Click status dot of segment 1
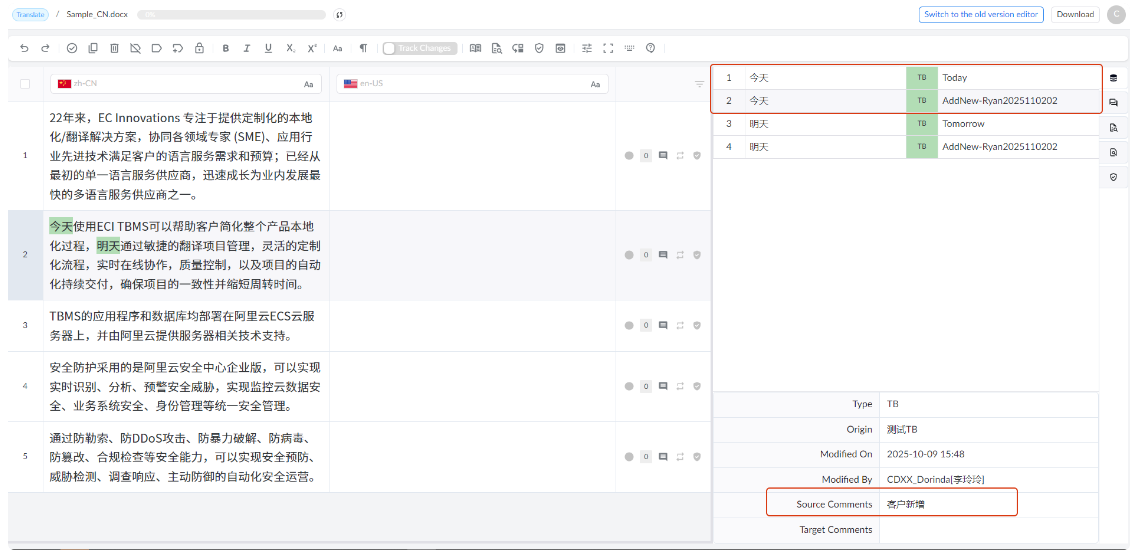The height and width of the screenshot is (550, 1131). point(629,155)
